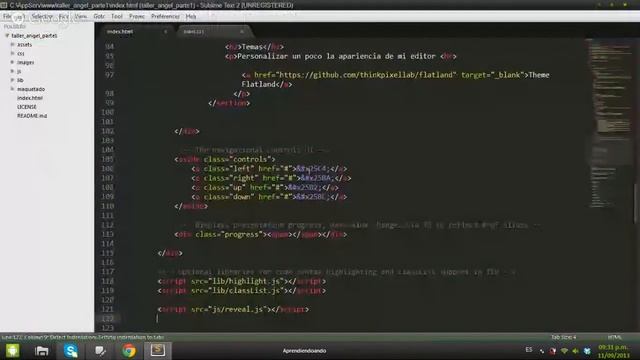Expand the assets folder
Viewport: 640px width, 360px height.
[12, 44]
